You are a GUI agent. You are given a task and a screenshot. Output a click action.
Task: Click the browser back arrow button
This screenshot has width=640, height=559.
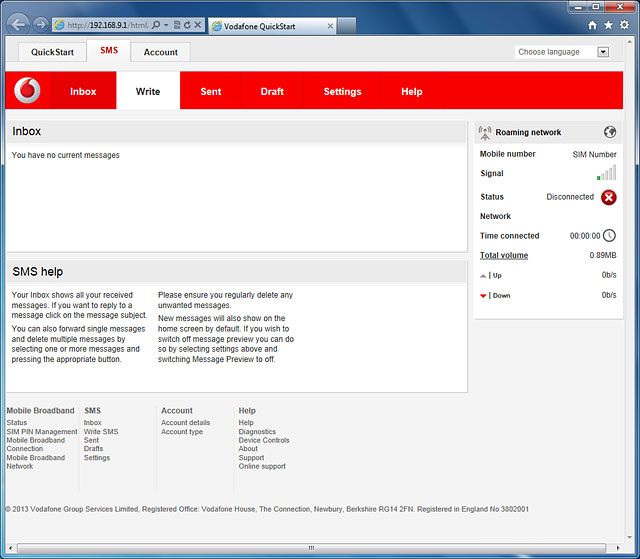18,24
